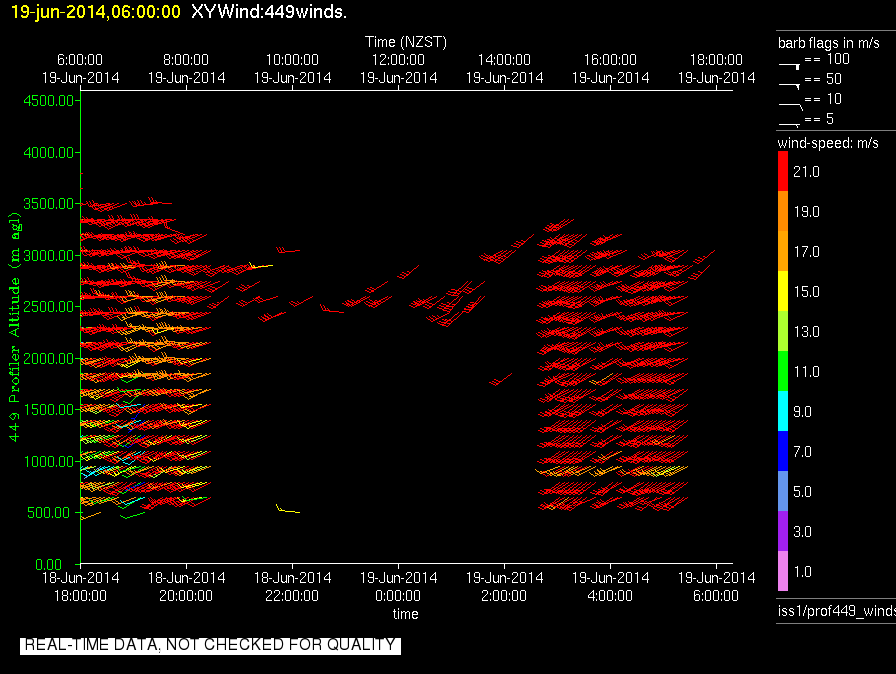
Task: Click the 2500.00 altitude tick label
Action: pyautogui.click(x=49, y=307)
